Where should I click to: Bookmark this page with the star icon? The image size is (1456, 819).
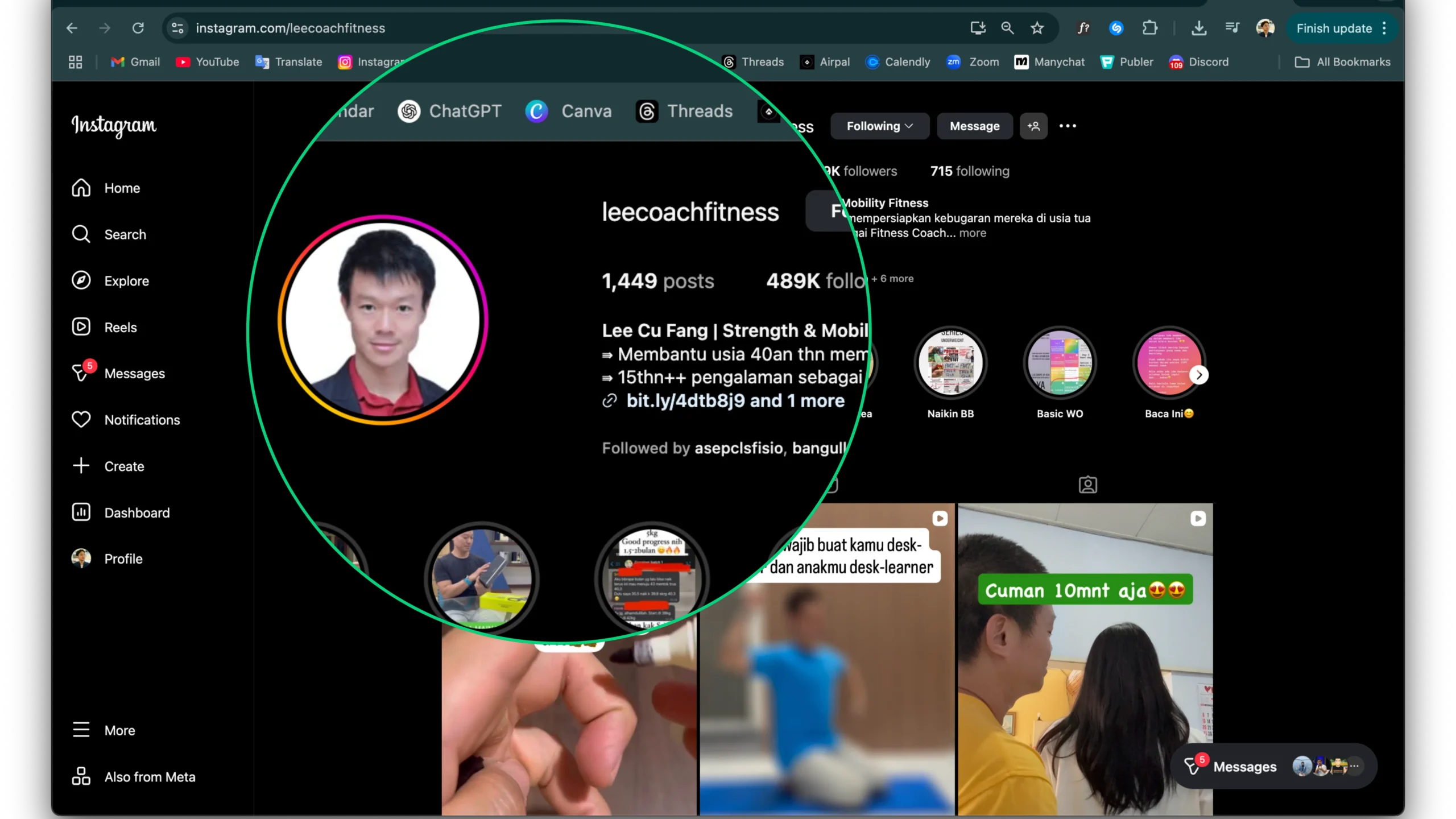click(x=1037, y=28)
